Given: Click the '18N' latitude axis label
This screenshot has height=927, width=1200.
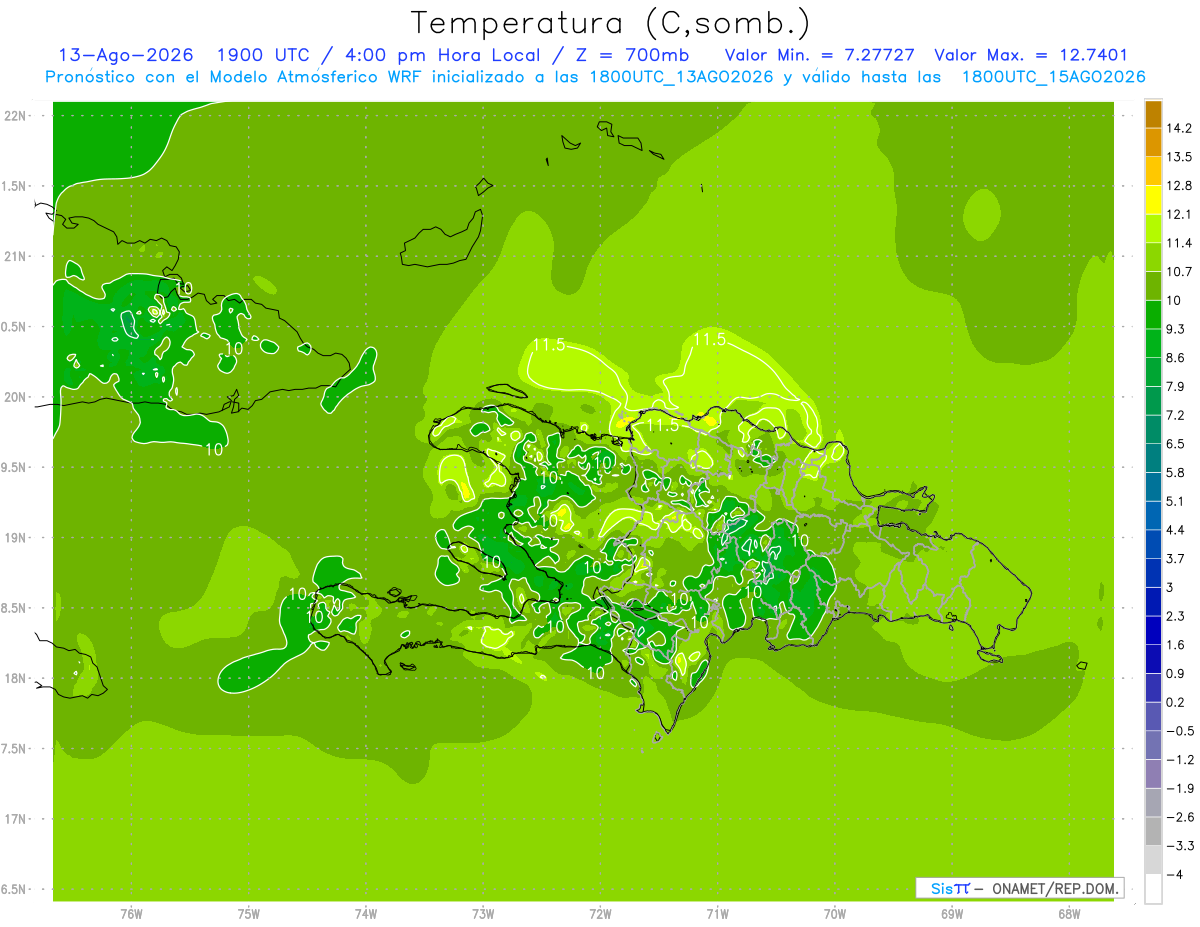Looking at the screenshot, I should (15, 679).
